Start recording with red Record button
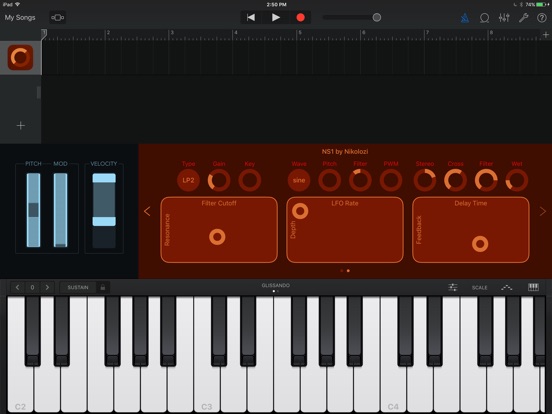 [x=300, y=17]
